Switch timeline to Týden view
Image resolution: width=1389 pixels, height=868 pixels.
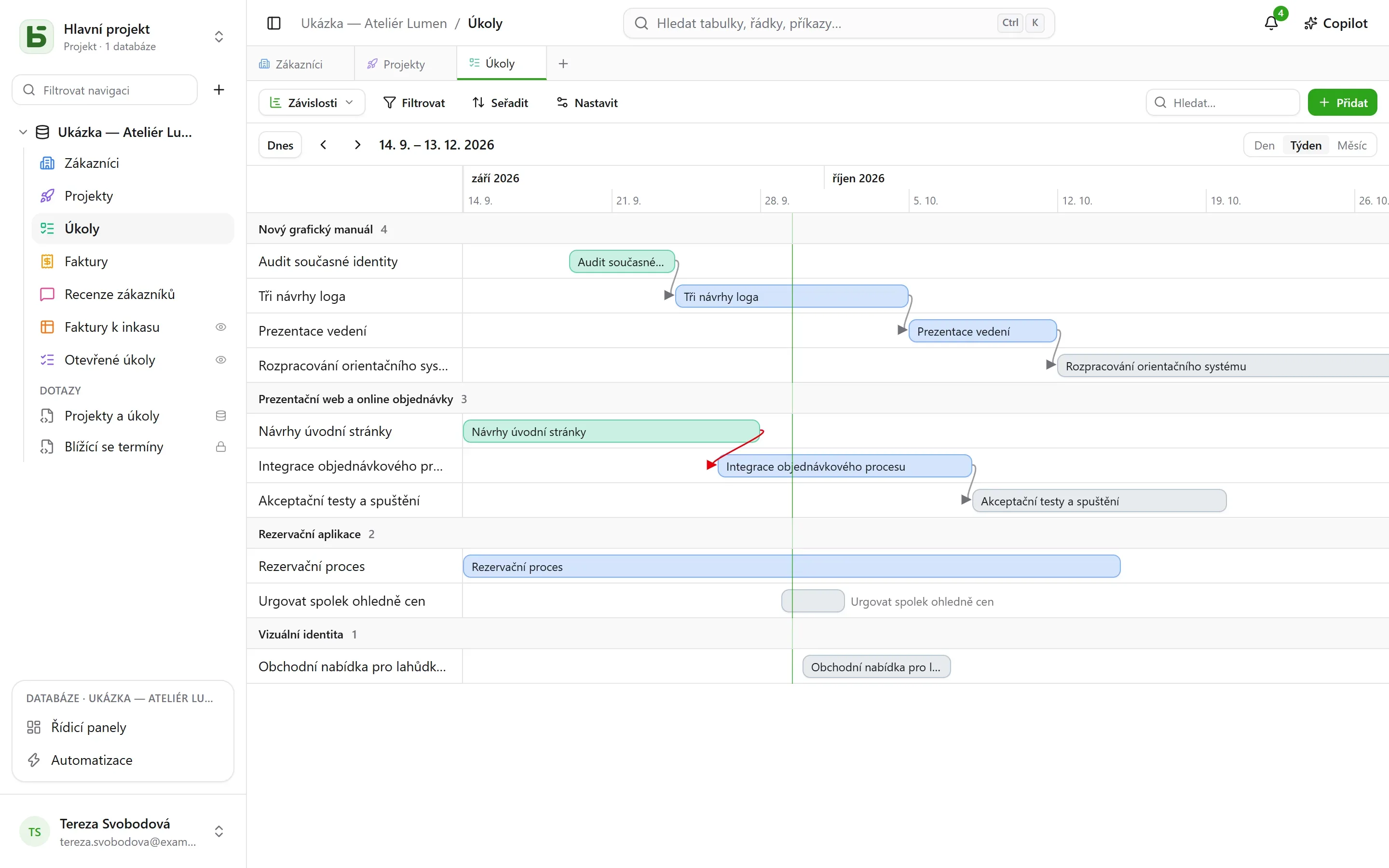pos(1306,146)
